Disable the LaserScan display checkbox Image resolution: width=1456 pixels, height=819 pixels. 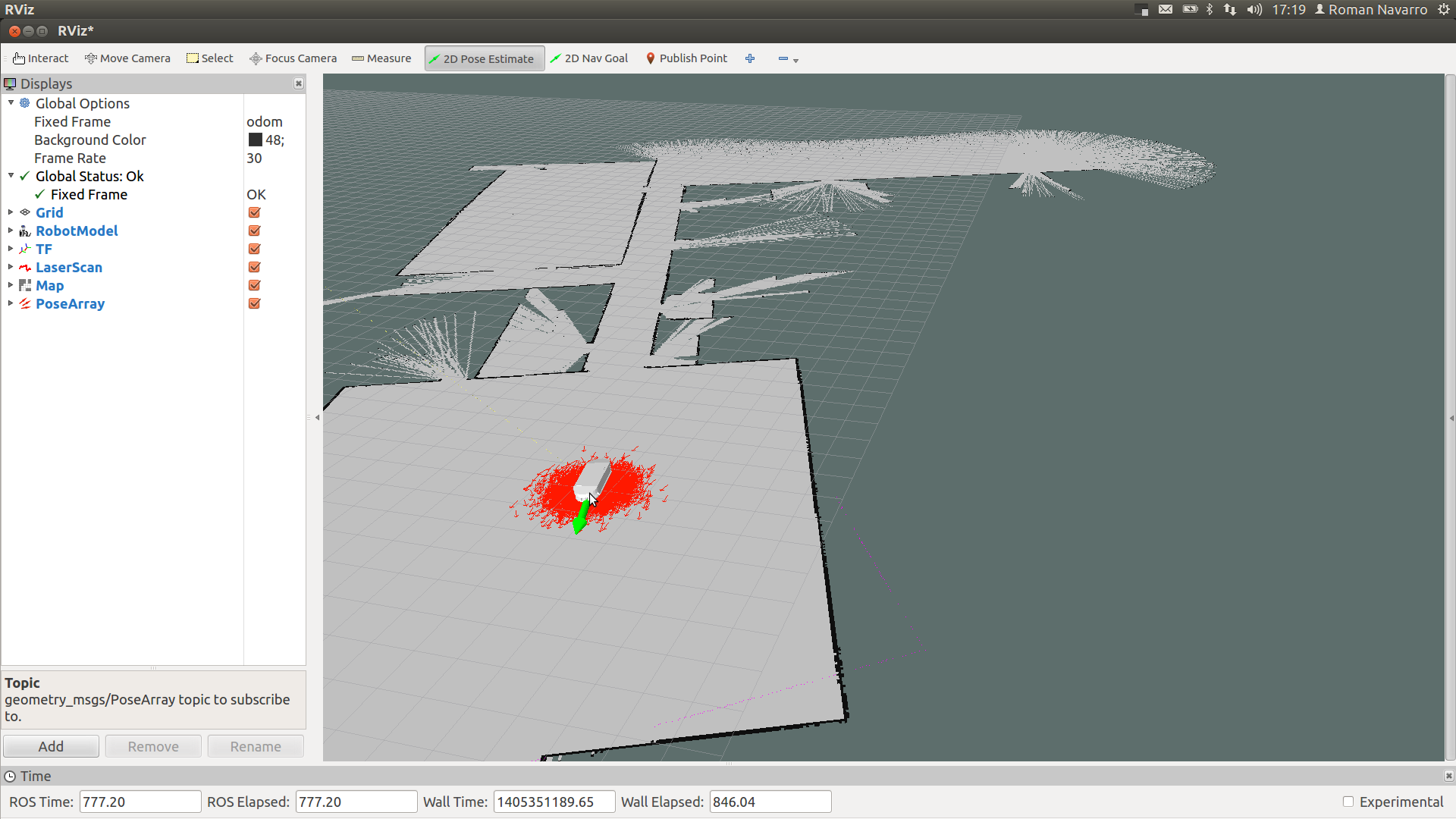coord(255,267)
